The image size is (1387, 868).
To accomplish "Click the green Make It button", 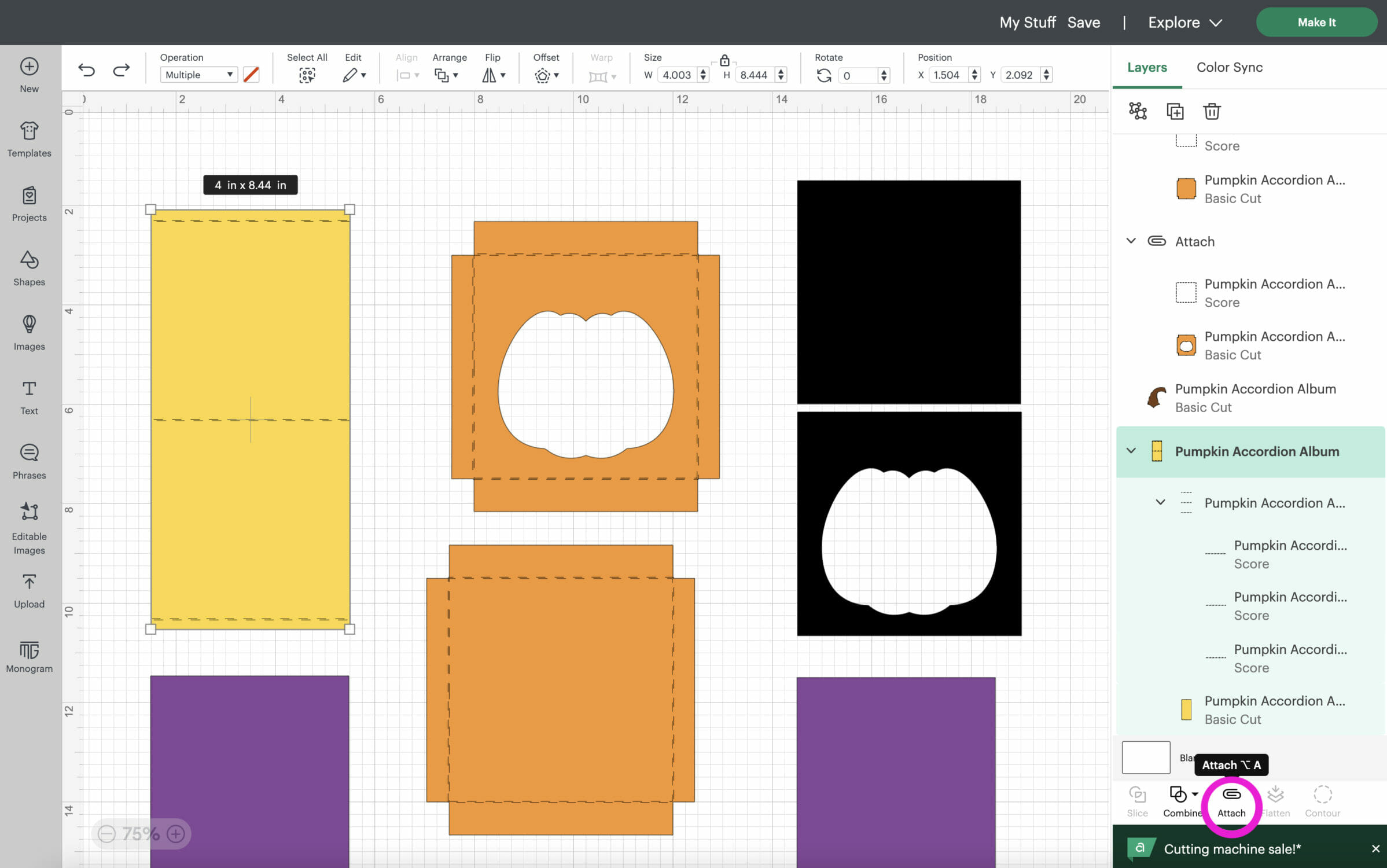I will [1316, 23].
